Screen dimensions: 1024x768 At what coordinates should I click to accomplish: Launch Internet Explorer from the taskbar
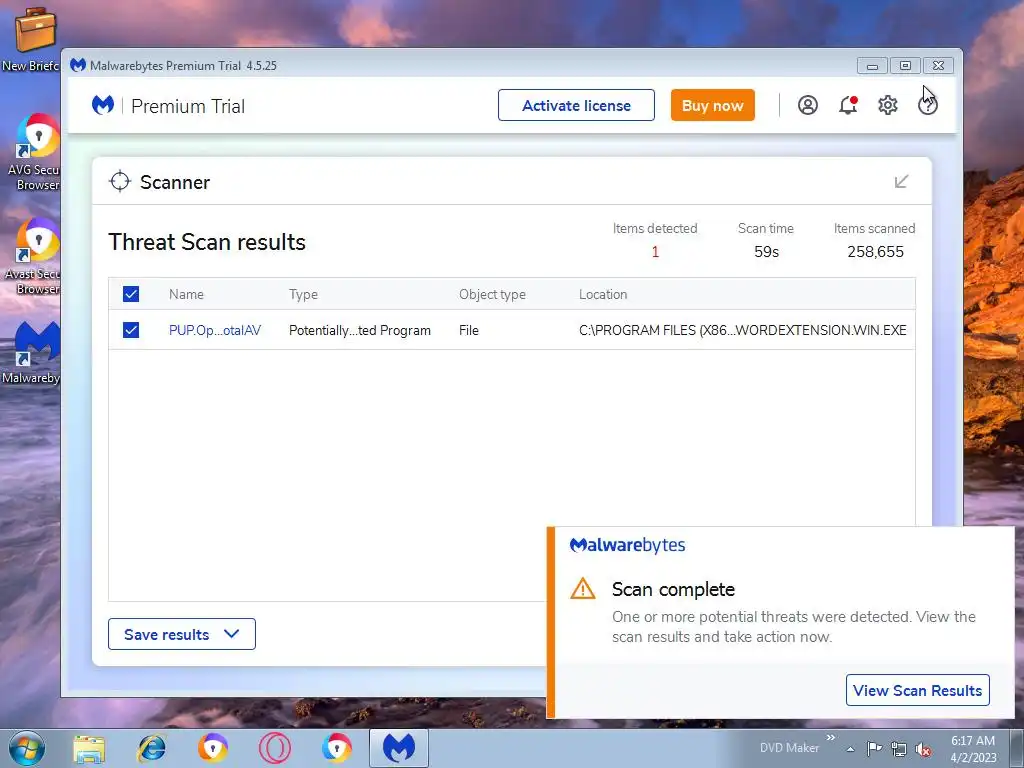pos(151,748)
